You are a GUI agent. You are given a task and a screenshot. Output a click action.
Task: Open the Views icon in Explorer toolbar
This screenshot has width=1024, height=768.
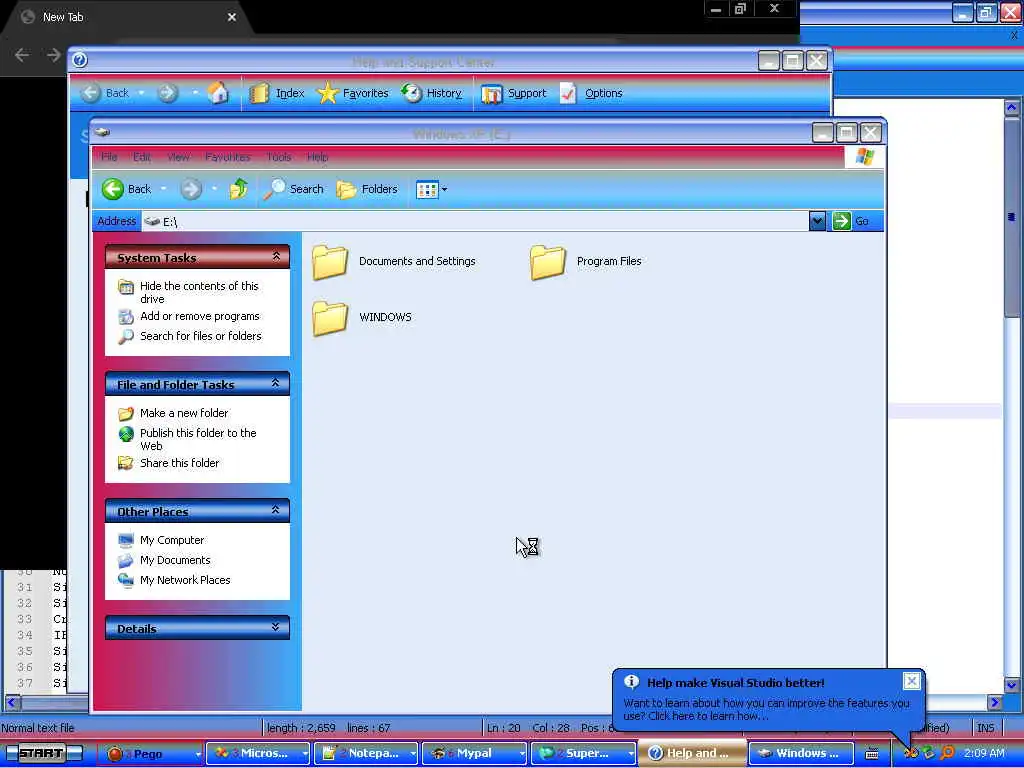point(426,189)
